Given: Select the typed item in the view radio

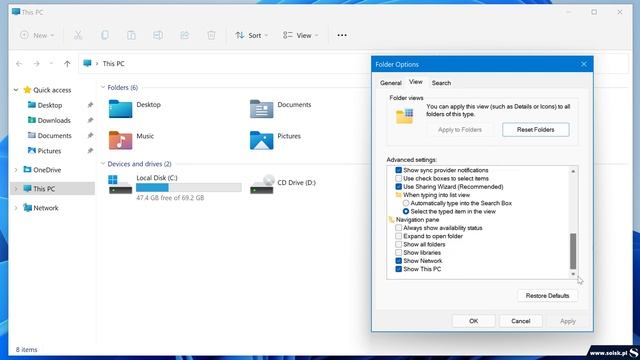Looking at the screenshot, I should click(406, 211).
